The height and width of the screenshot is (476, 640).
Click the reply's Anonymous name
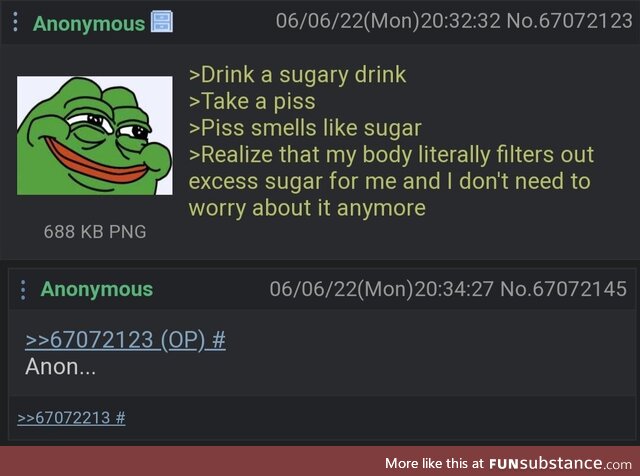[97, 289]
